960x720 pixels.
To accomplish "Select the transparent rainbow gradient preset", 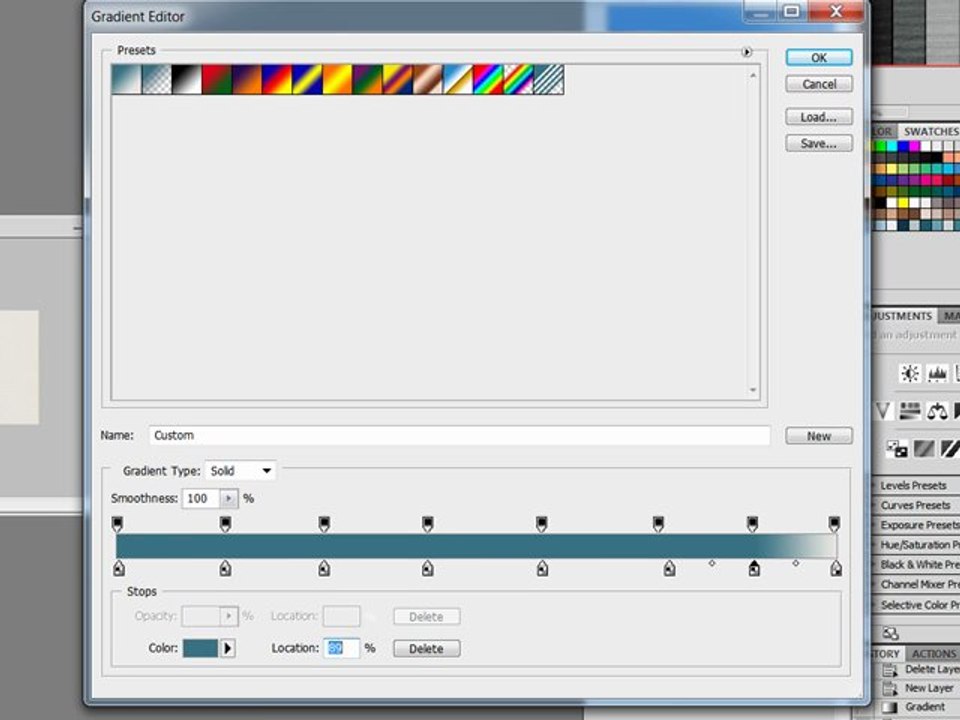I will click(518, 80).
